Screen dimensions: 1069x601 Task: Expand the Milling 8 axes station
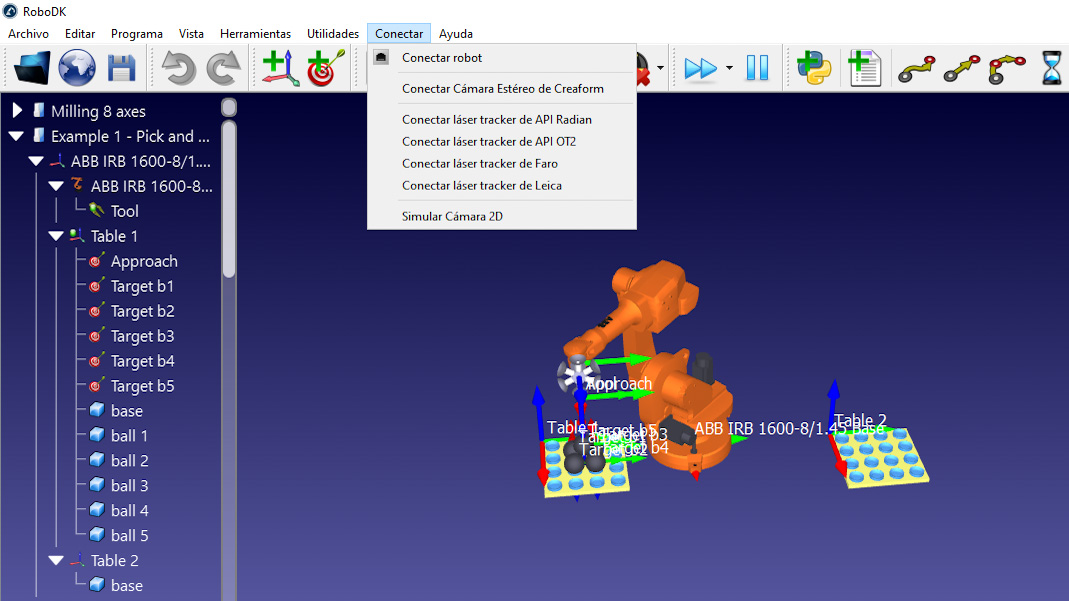pos(17,111)
